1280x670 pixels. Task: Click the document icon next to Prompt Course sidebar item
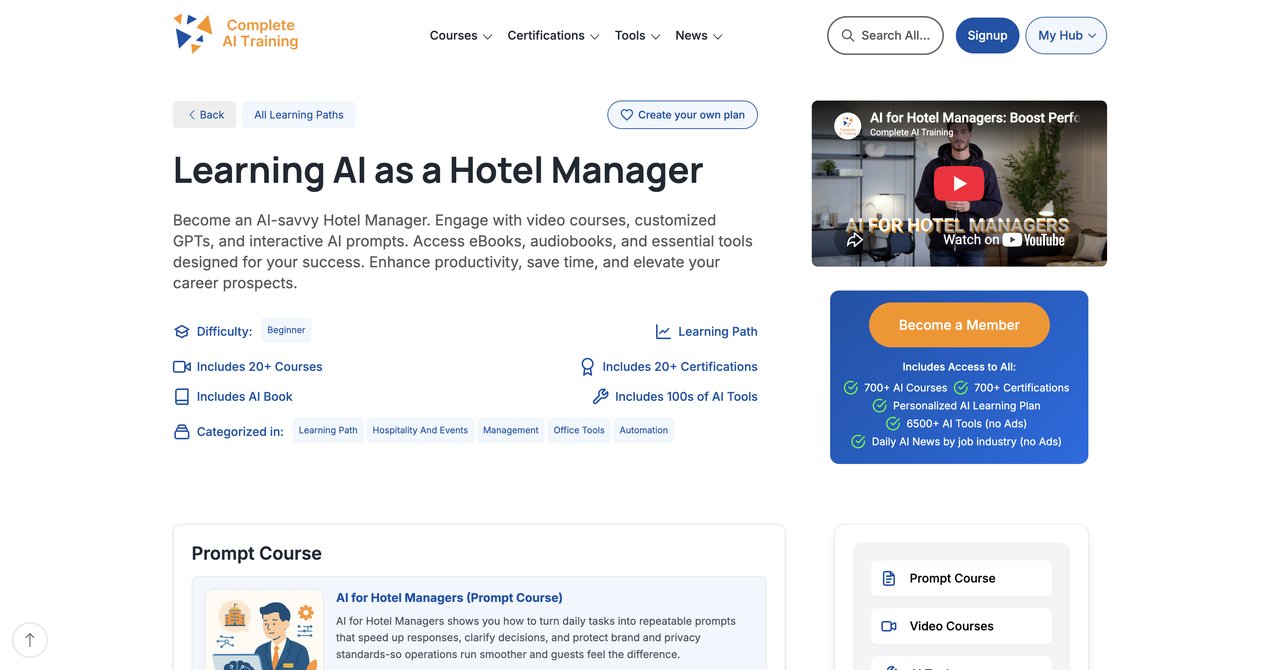(x=889, y=578)
